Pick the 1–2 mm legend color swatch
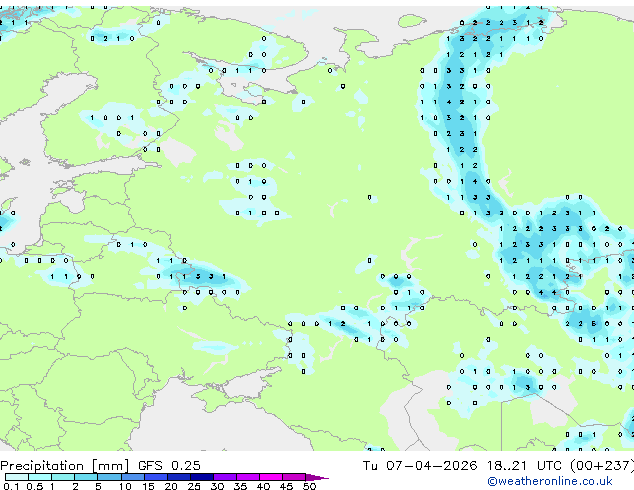The height and width of the screenshot is (490, 634). (63, 477)
